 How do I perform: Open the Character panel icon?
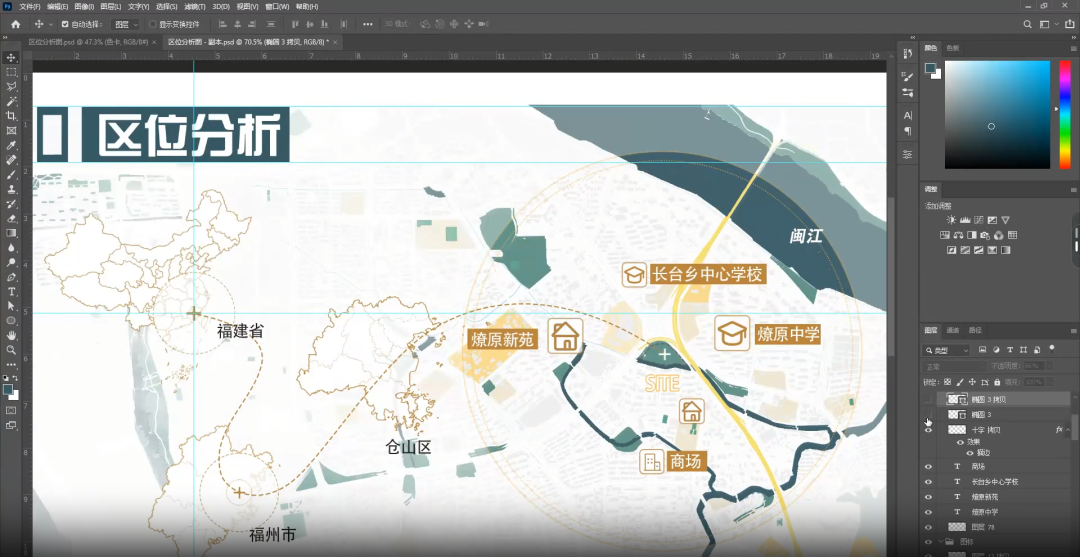pos(908,115)
